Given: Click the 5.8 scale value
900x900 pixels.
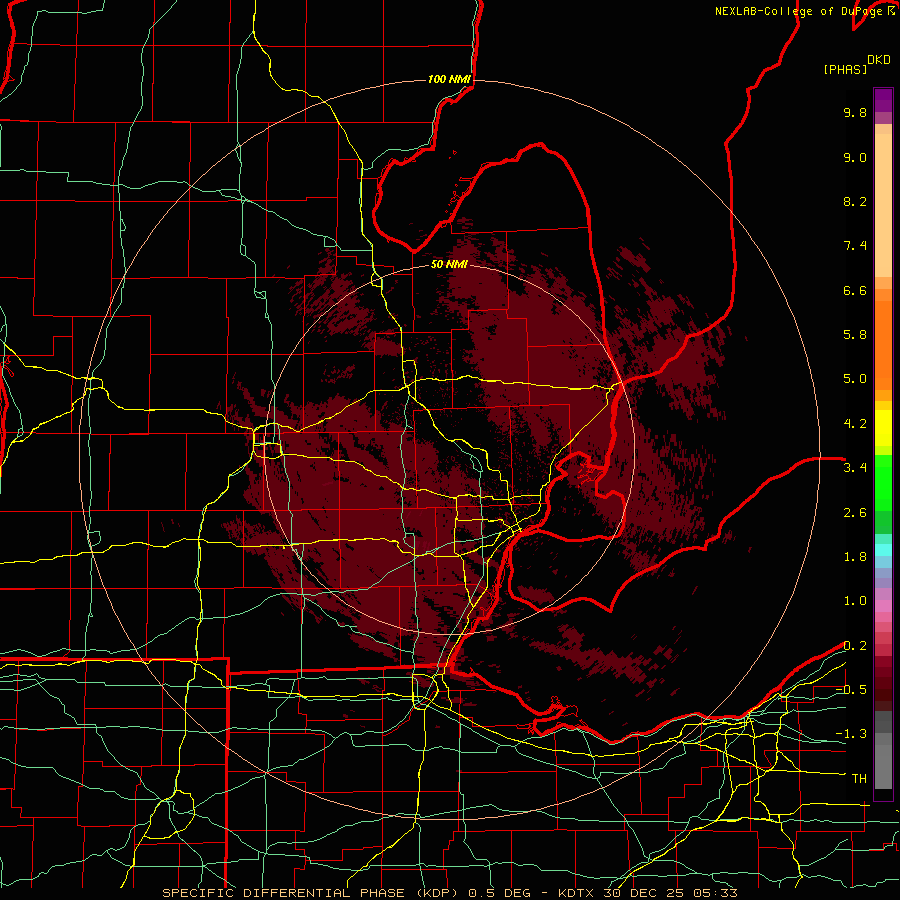Looking at the screenshot, I should 855,335.
